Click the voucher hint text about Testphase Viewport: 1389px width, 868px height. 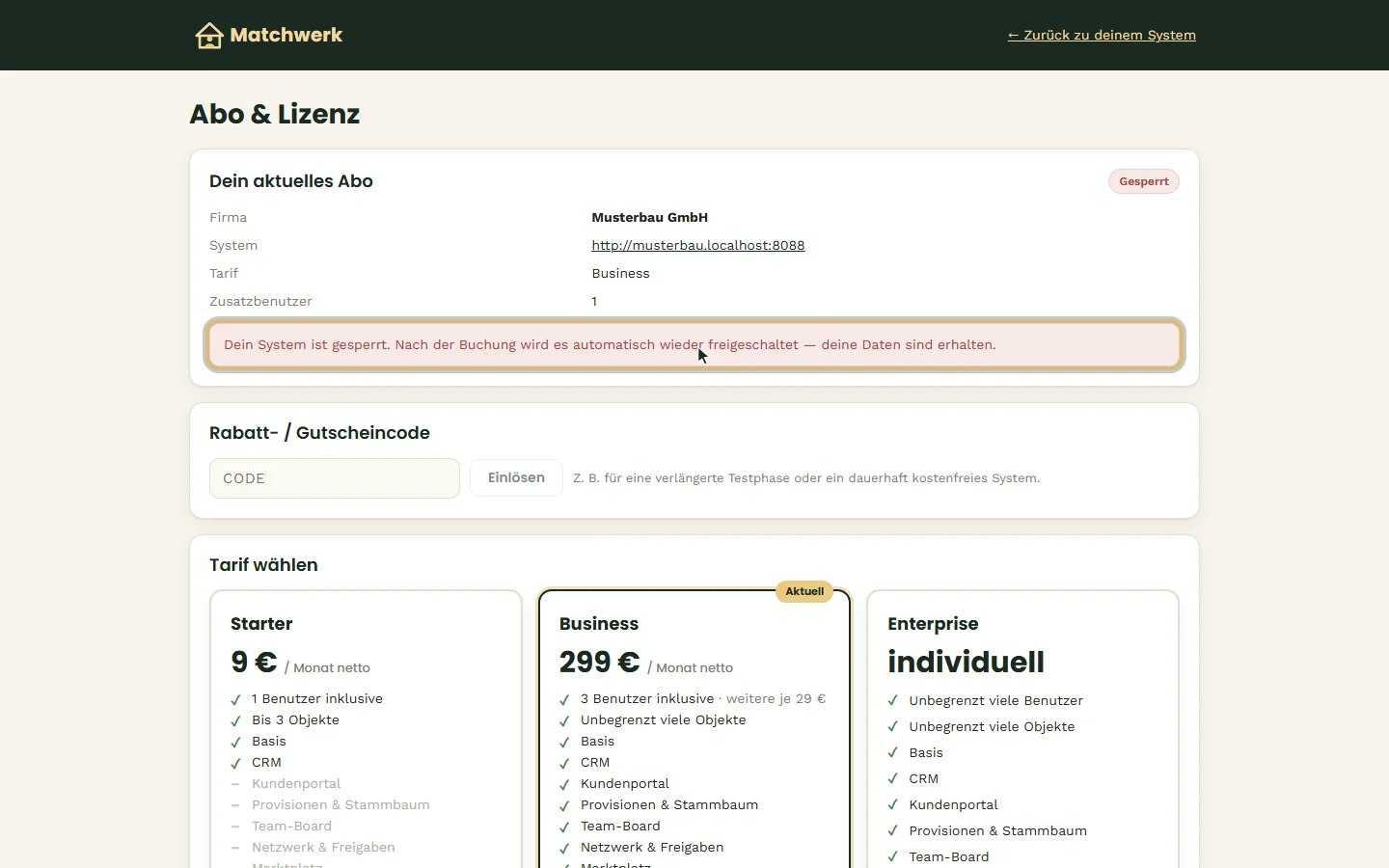(x=806, y=478)
